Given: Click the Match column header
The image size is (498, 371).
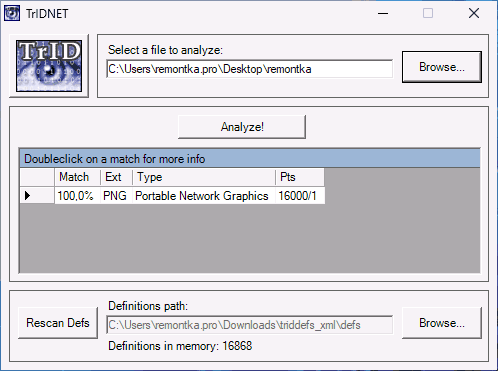Looking at the screenshot, I should (77, 177).
